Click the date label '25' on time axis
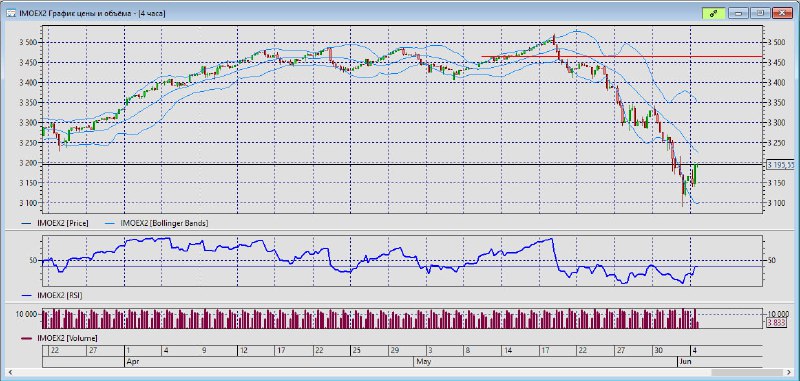This screenshot has height=381, width=800. click(356, 350)
